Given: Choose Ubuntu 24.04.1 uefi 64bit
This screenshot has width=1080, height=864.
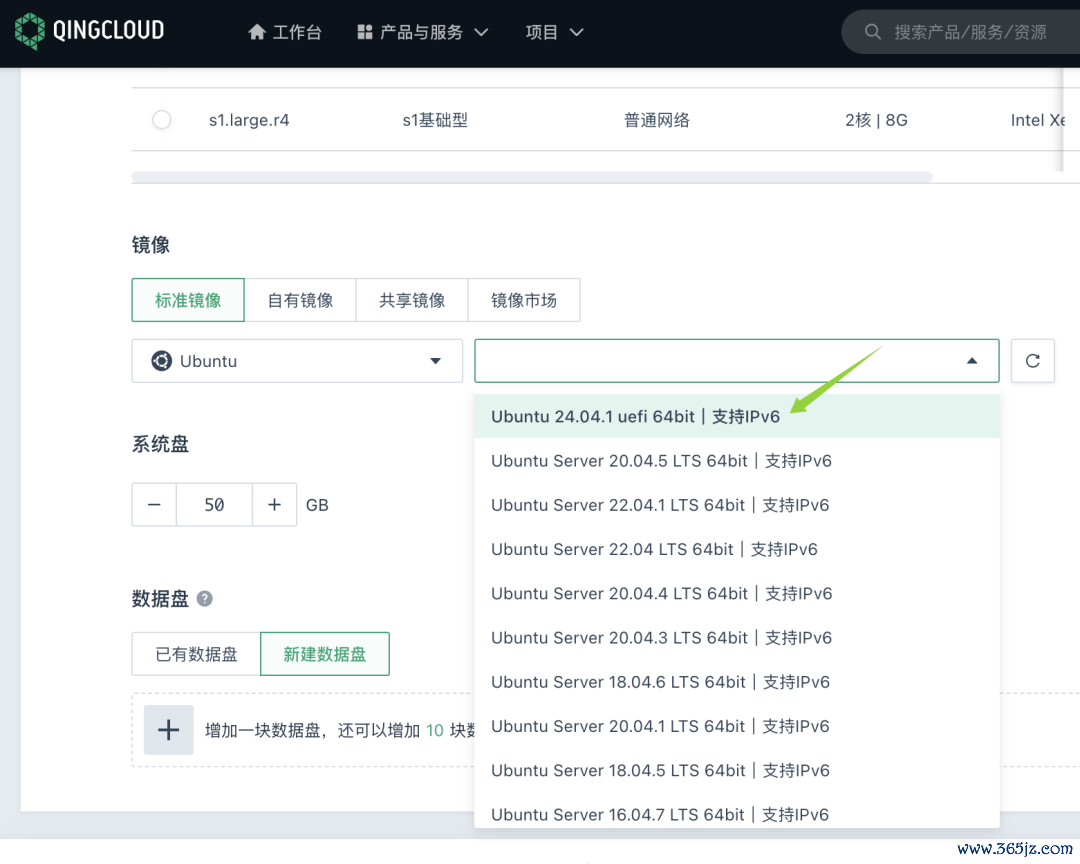Looking at the screenshot, I should 736,416.
